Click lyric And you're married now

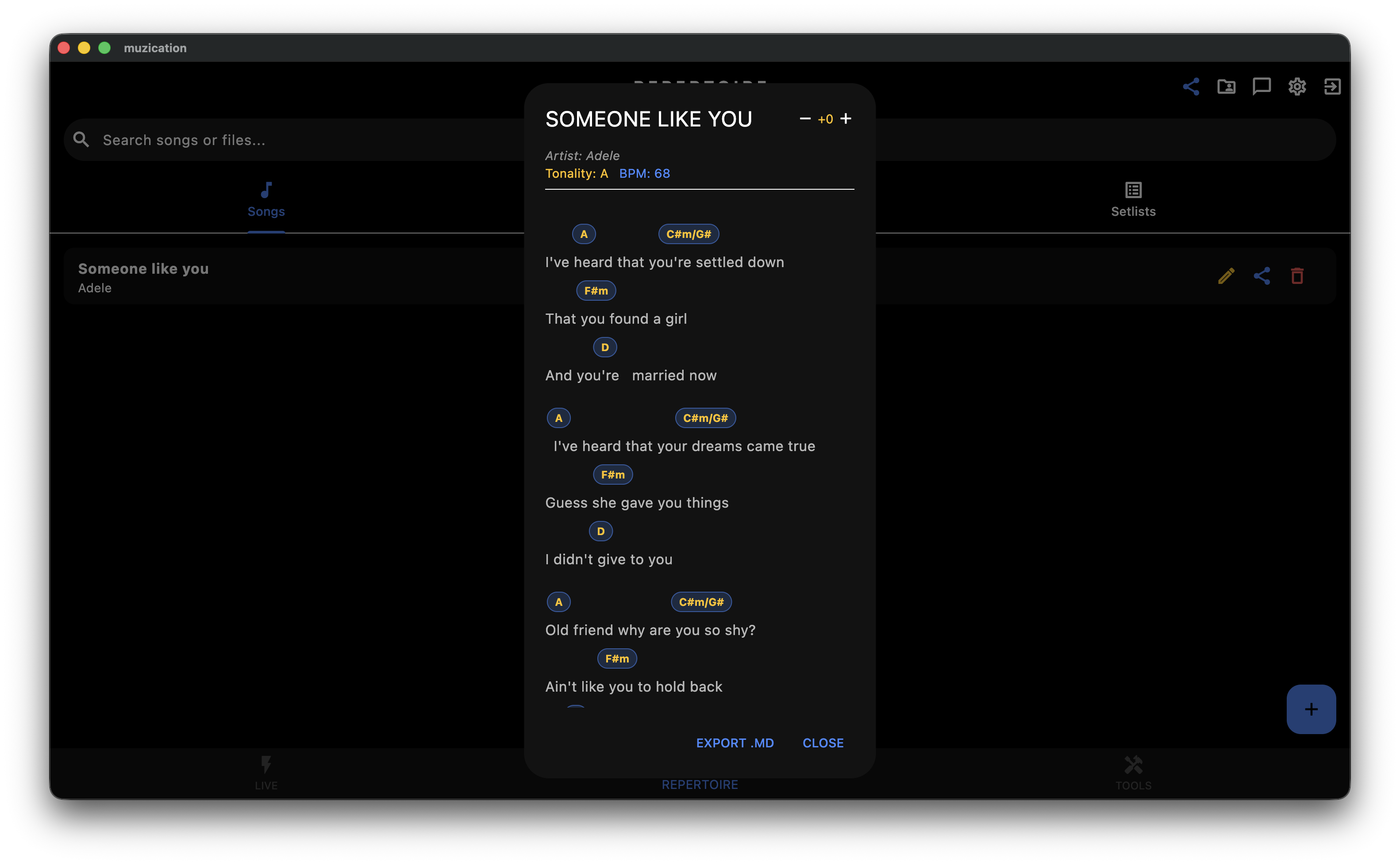click(x=631, y=375)
